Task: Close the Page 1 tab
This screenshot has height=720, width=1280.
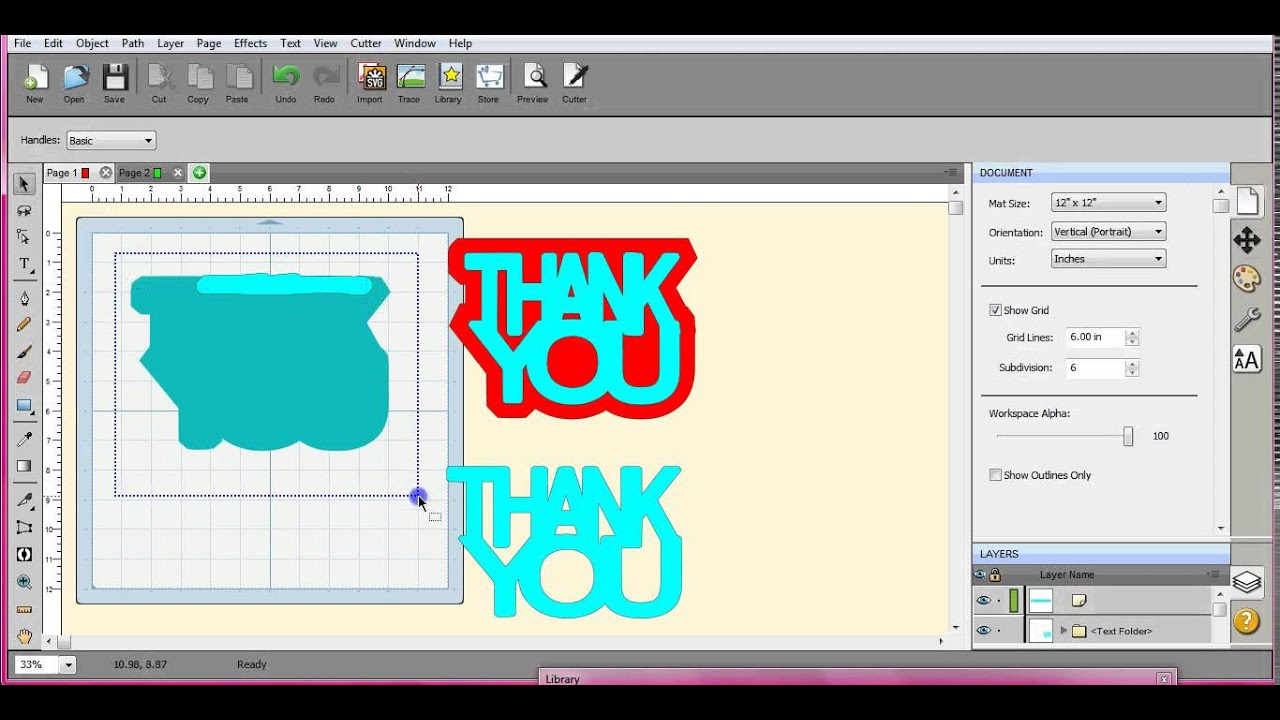Action: tap(106, 173)
